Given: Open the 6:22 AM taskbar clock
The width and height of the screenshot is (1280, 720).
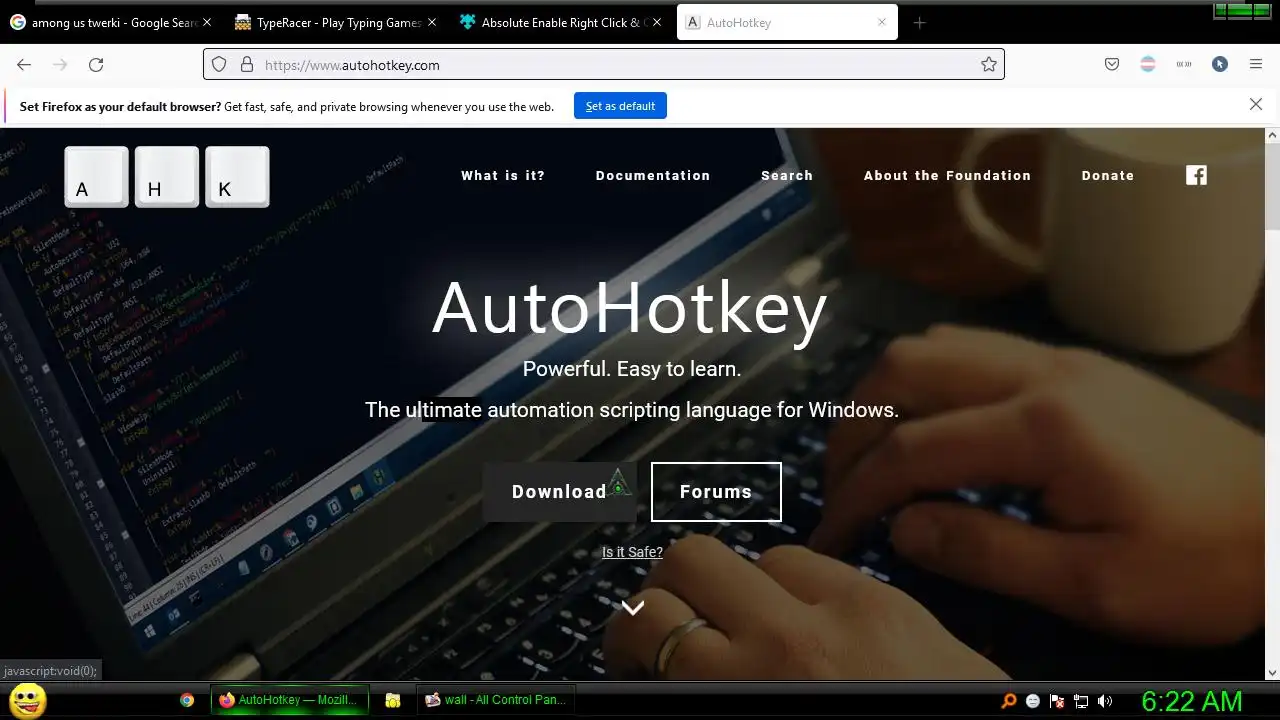Looking at the screenshot, I should (1192, 701).
